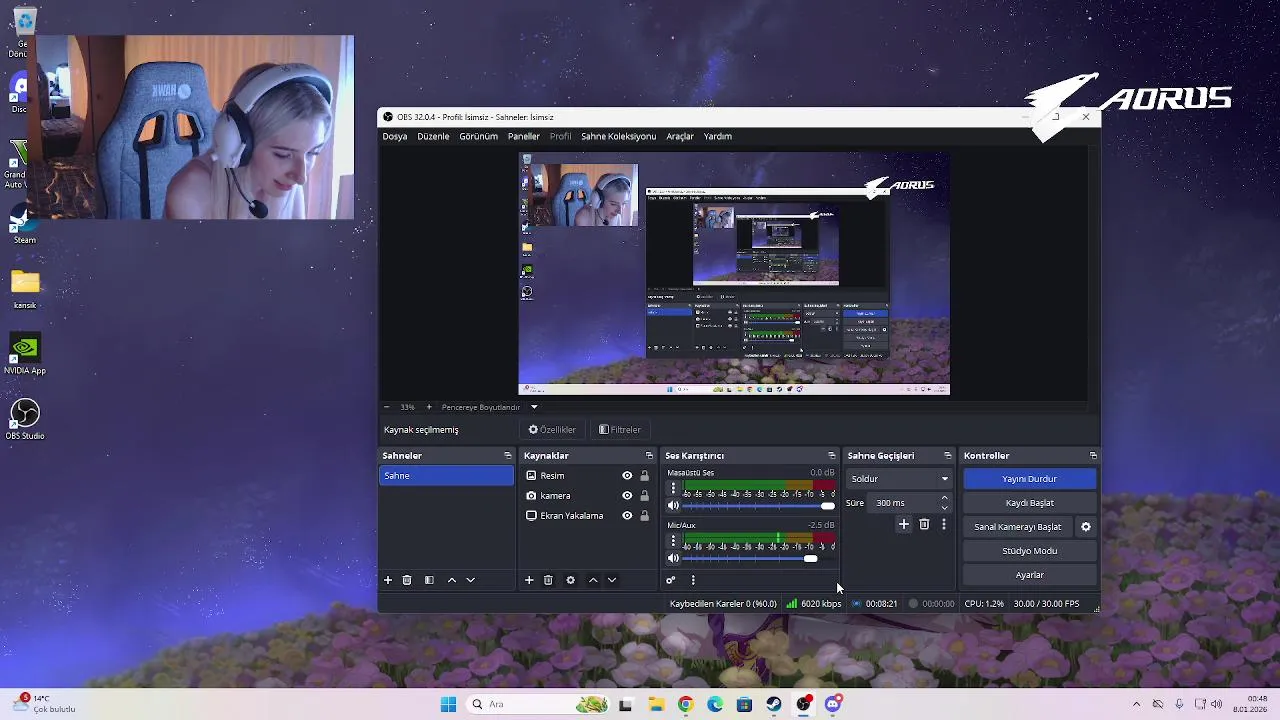1280x720 pixels.
Task: Open the Görünüm menu
Action: pyautogui.click(x=478, y=136)
